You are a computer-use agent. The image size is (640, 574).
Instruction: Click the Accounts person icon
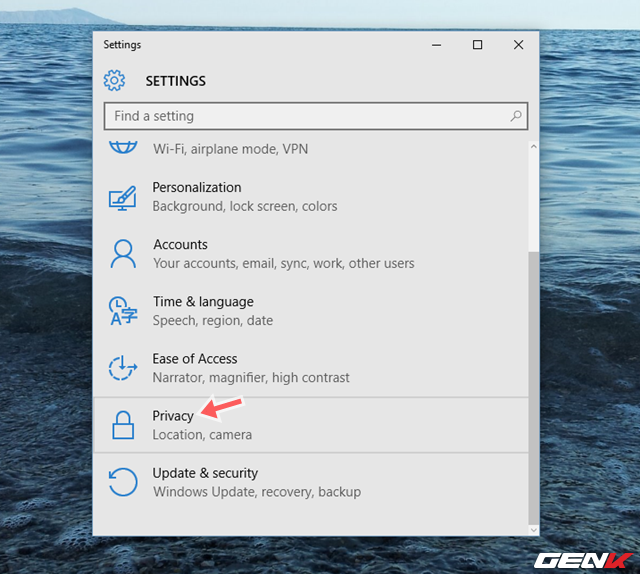[x=122, y=254]
